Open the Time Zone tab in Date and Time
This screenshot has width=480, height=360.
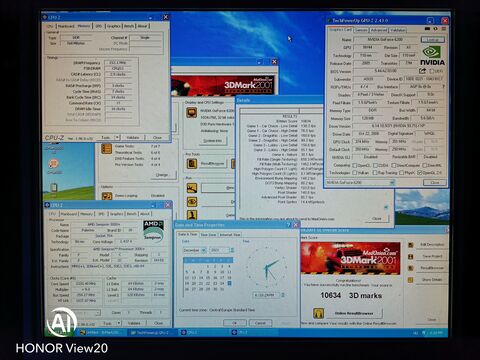pos(208,235)
